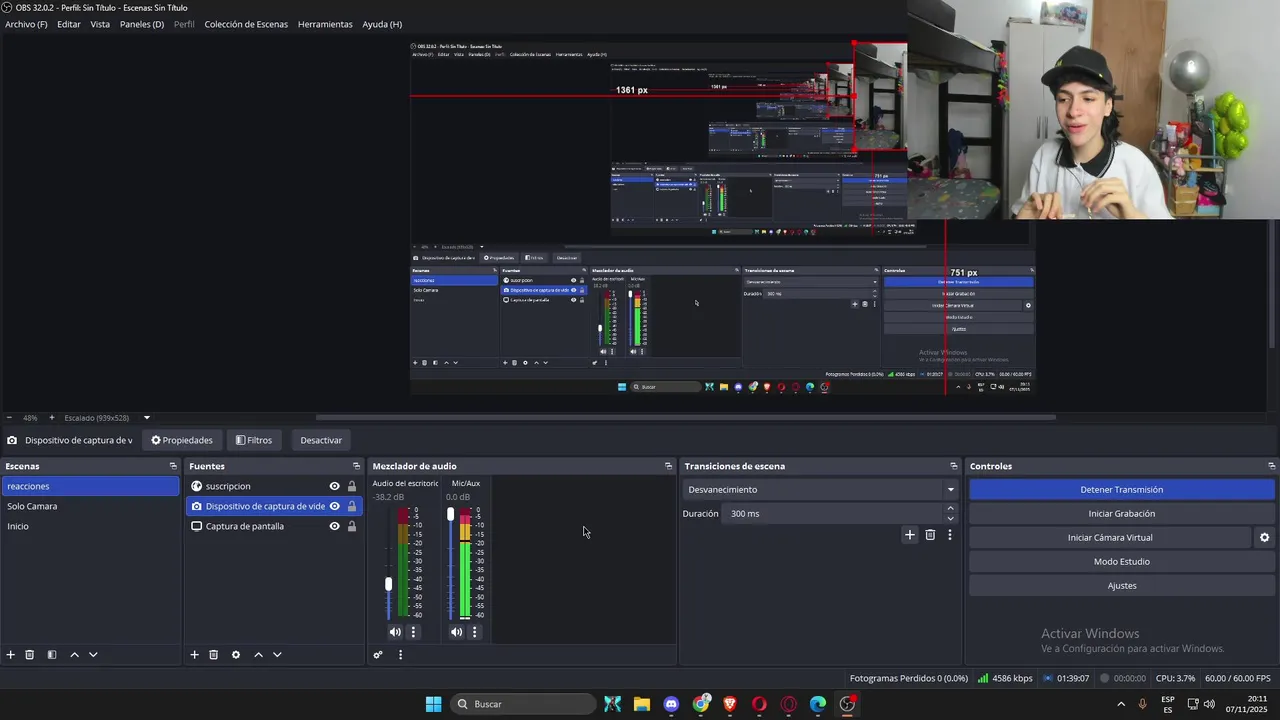
Task: Open Mic/Aux three-dot options menu
Action: pyautogui.click(x=475, y=632)
